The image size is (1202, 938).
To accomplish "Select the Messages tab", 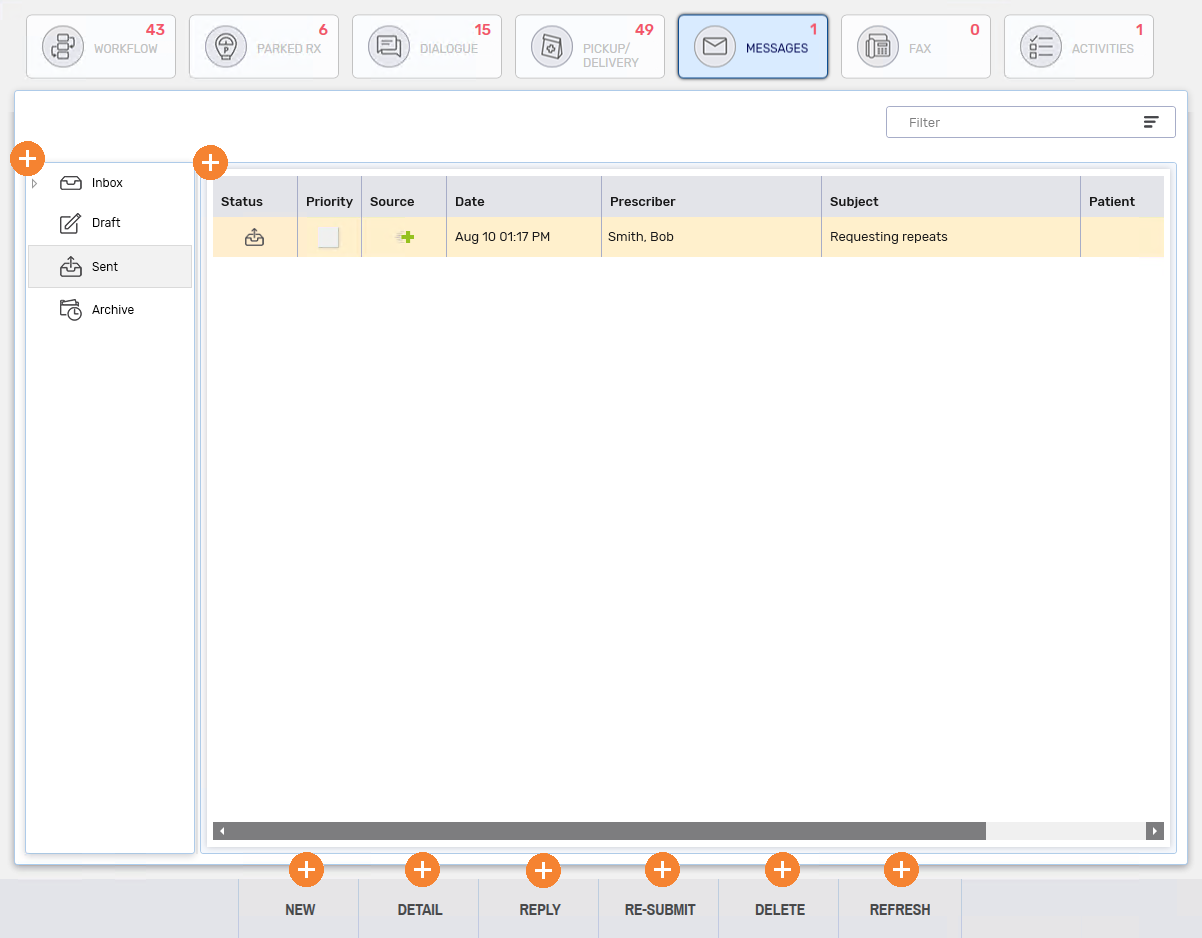I will 753,47.
